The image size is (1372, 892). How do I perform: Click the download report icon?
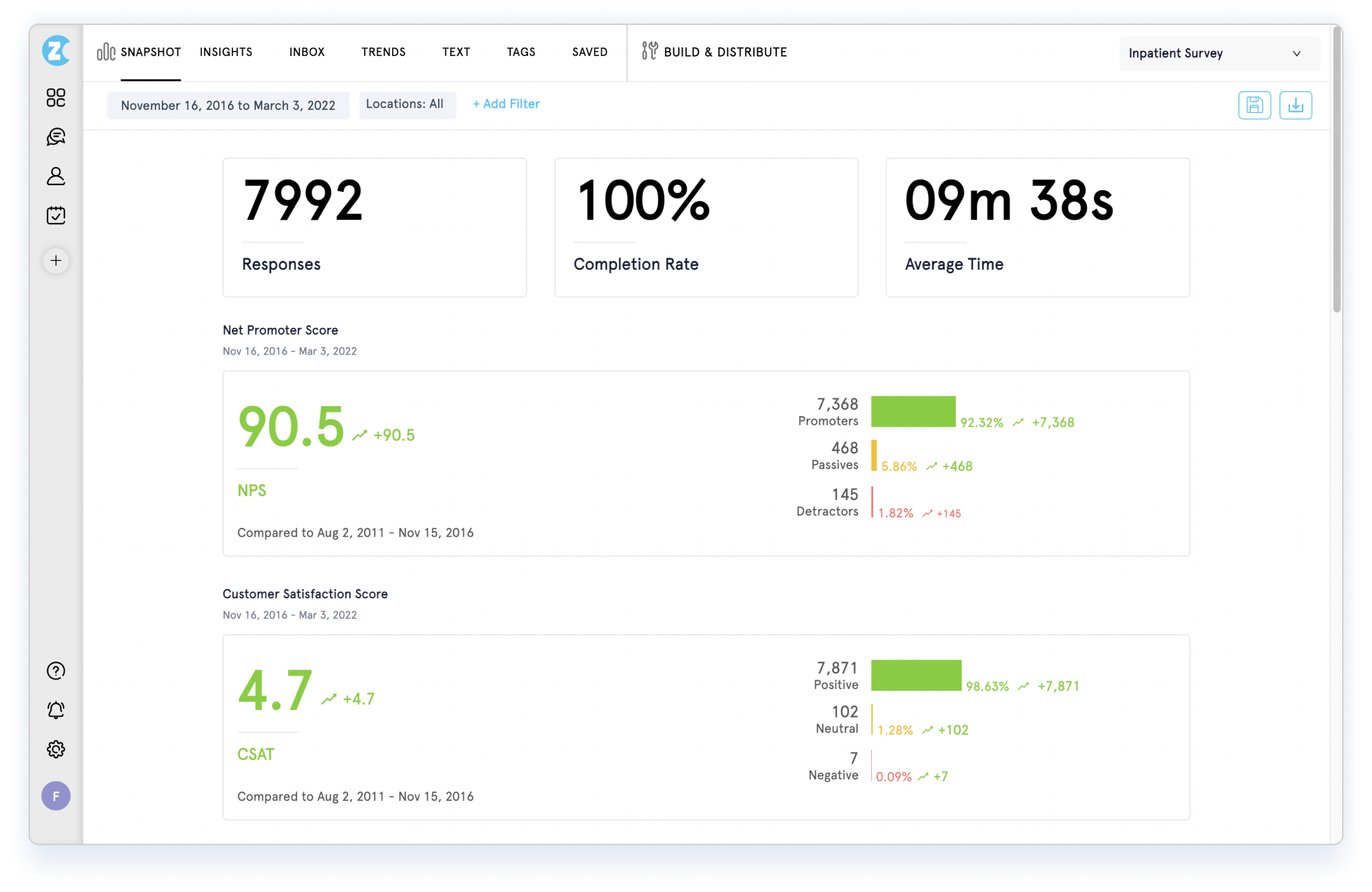point(1296,105)
